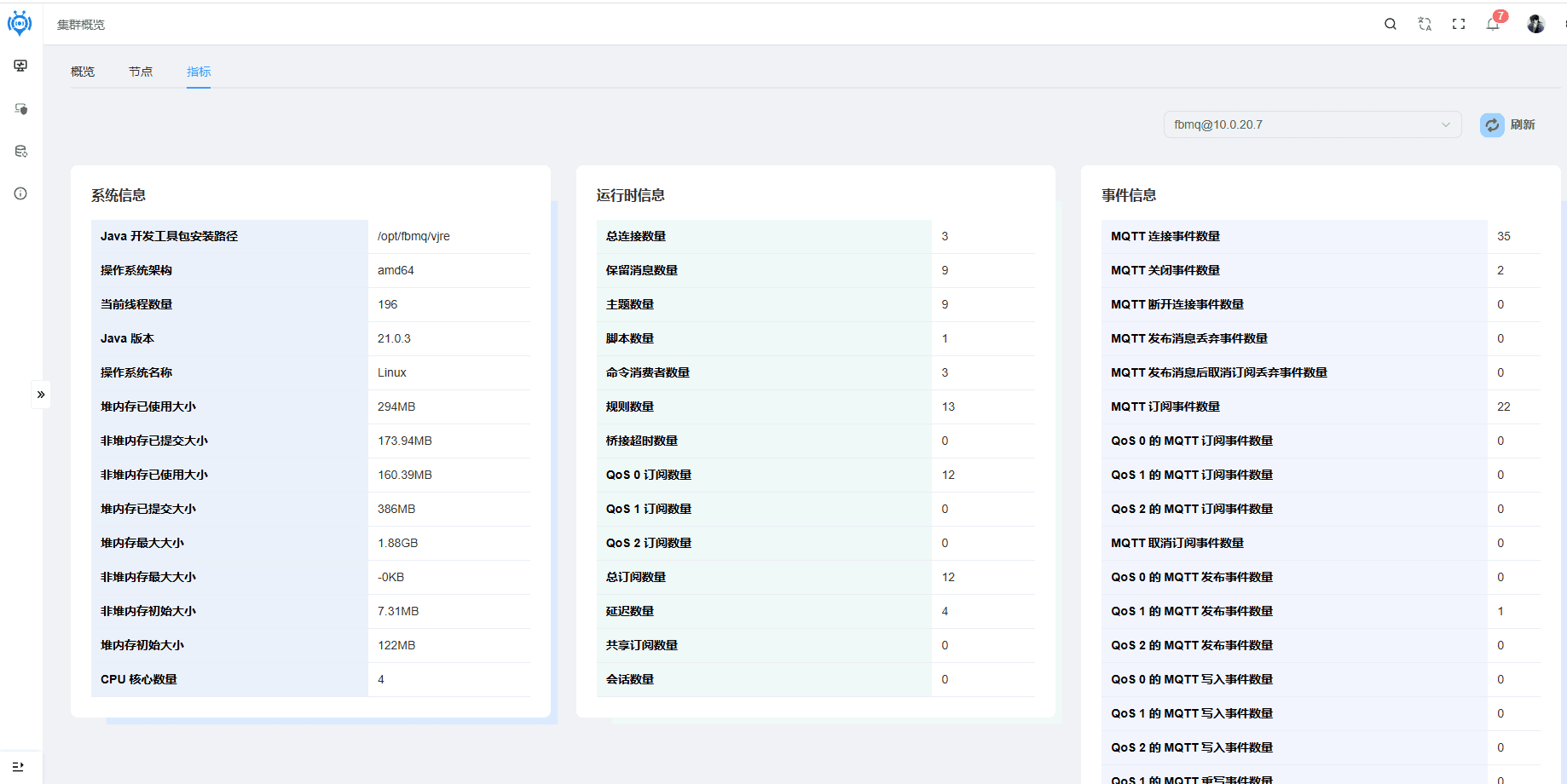Click the MQTT 取消订阅事件数量 label
1567x784 pixels.
point(1177,543)
